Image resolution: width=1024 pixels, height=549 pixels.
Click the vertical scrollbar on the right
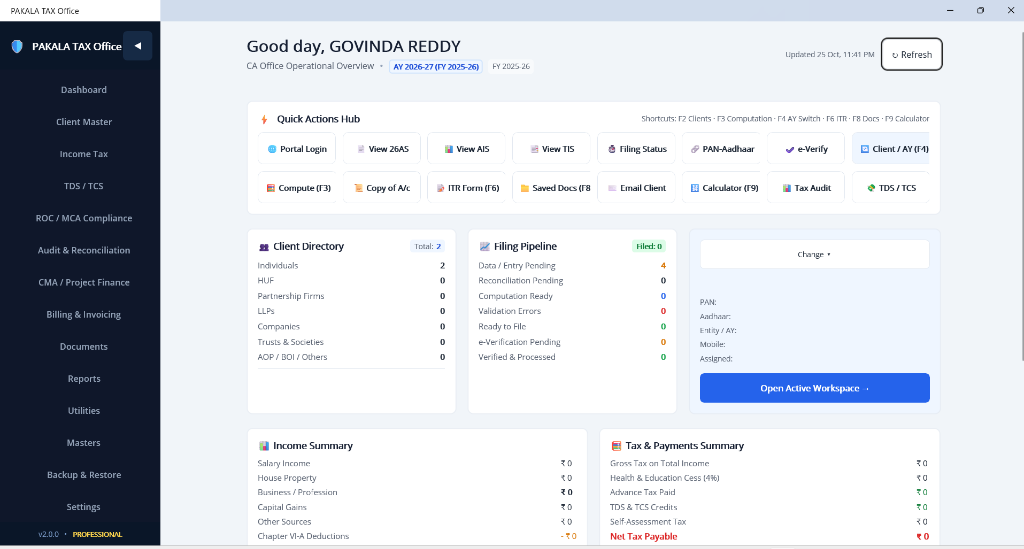[1021, 196]
